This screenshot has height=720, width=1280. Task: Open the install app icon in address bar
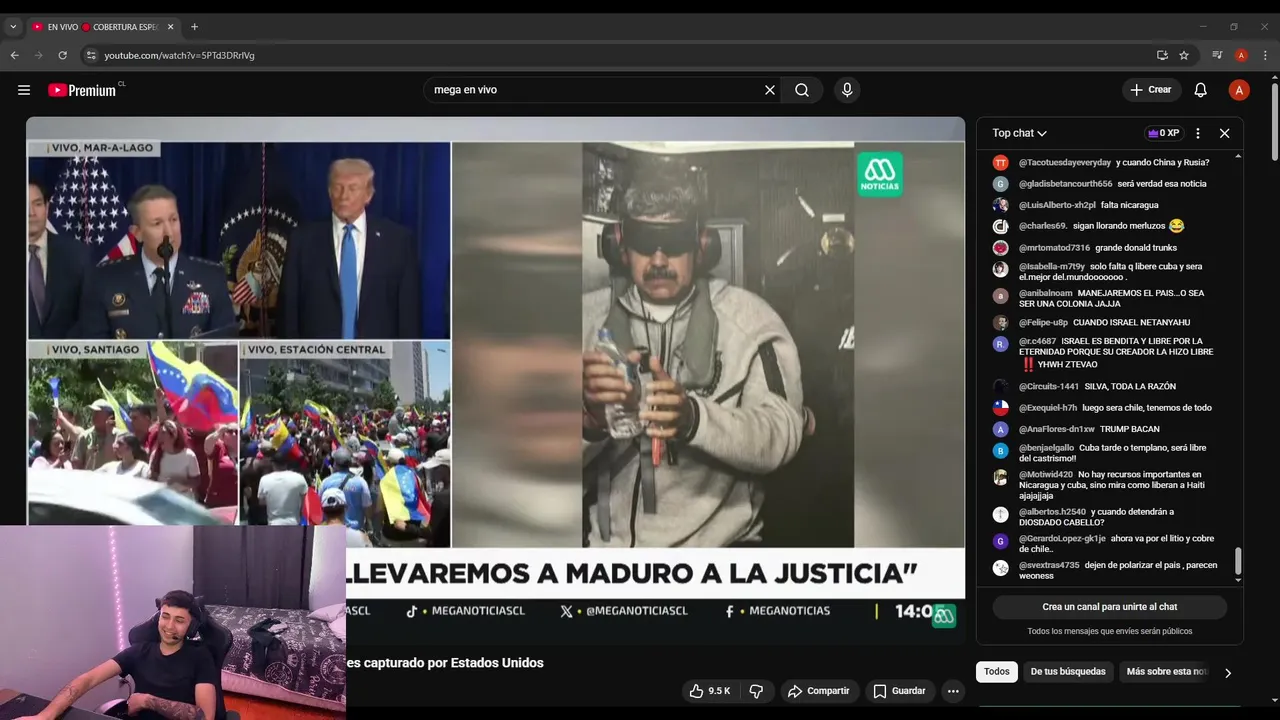pyautogui.click(x=1162, y=55)
